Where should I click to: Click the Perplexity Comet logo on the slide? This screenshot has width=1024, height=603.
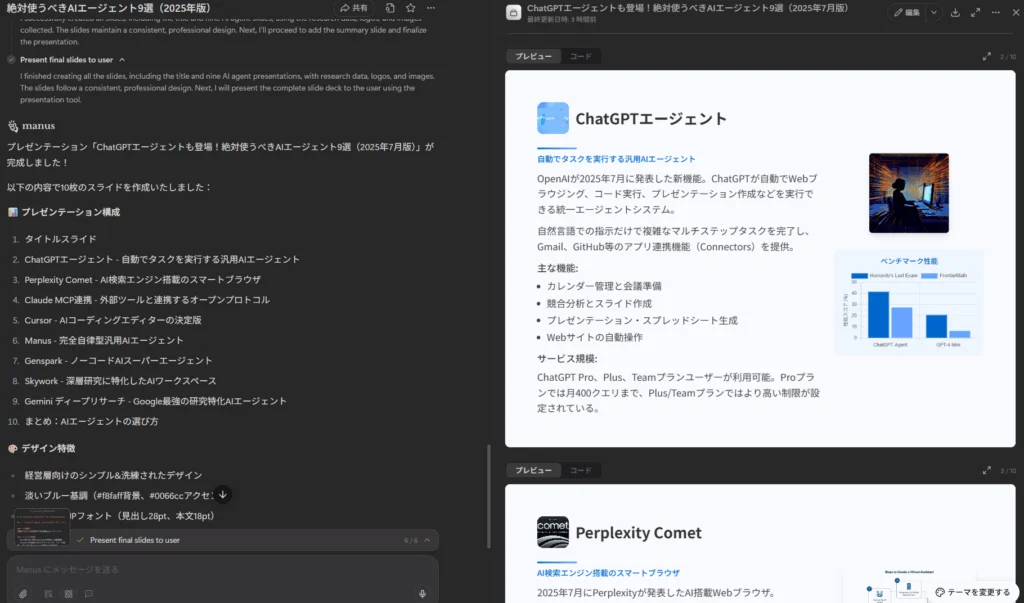click(x=552, y=532)
